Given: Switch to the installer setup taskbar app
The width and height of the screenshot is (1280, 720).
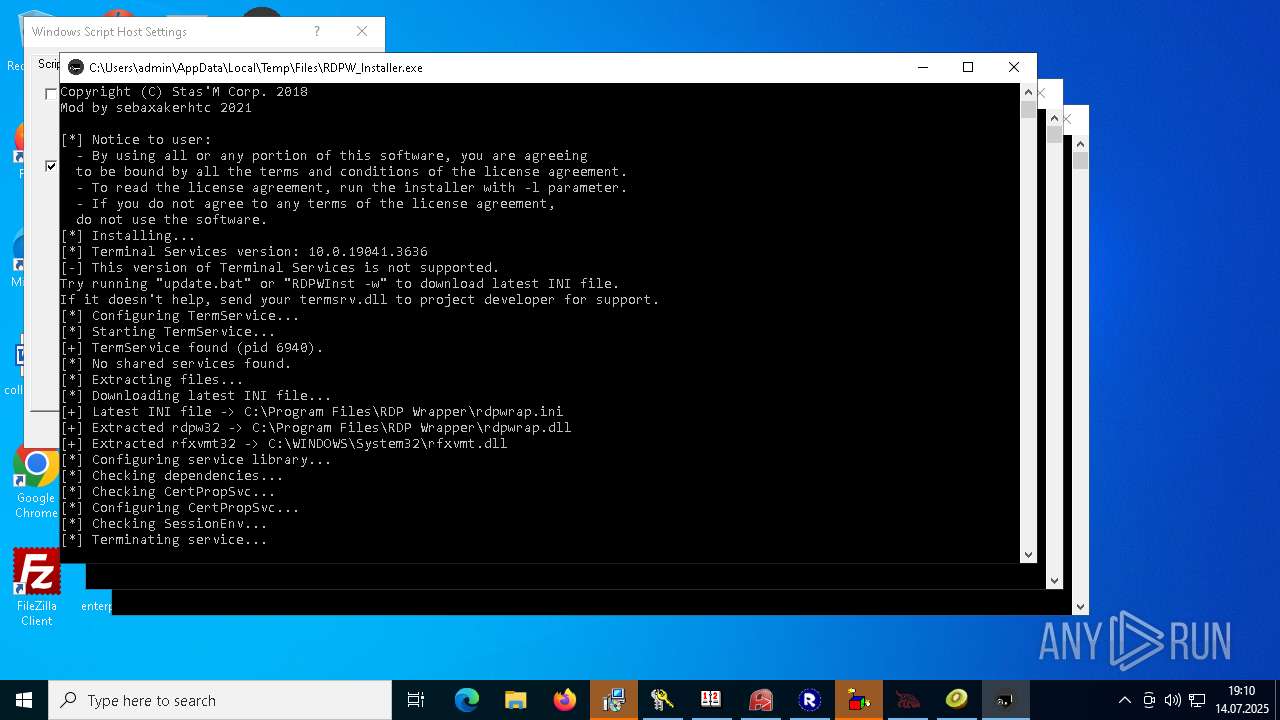Looking at the screenshot, I should pyautogui.click(x=614, y=700).
